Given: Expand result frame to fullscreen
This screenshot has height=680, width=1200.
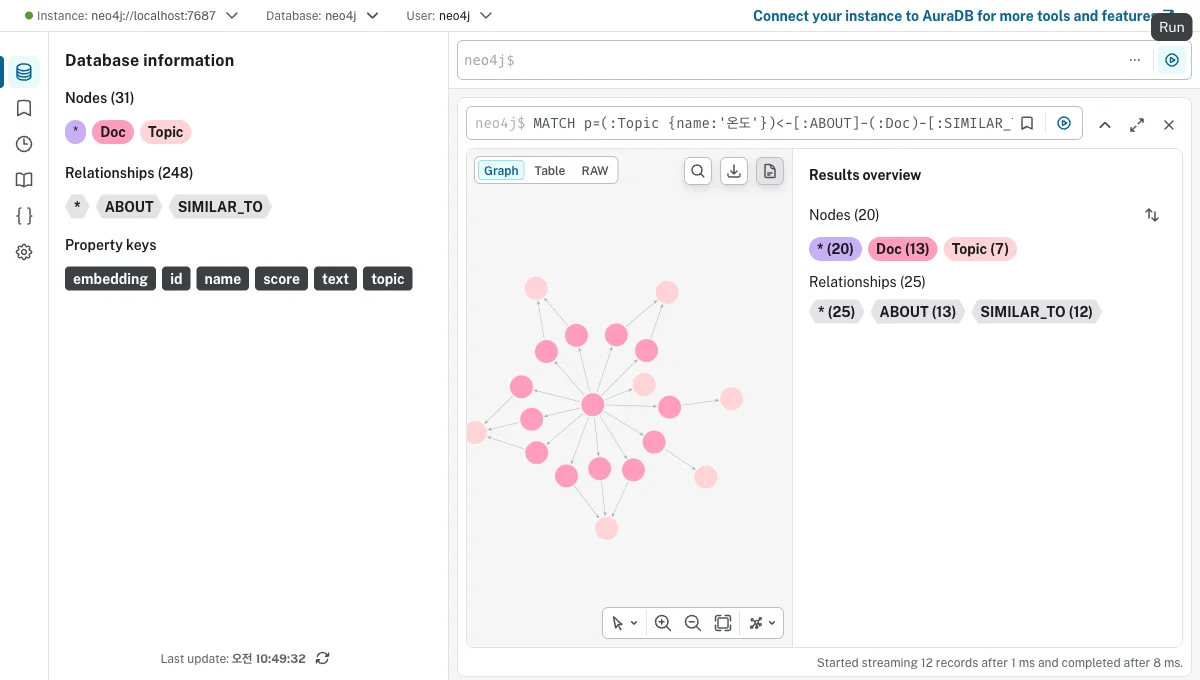Looking at the screenshot, I should click(1137, 125).
